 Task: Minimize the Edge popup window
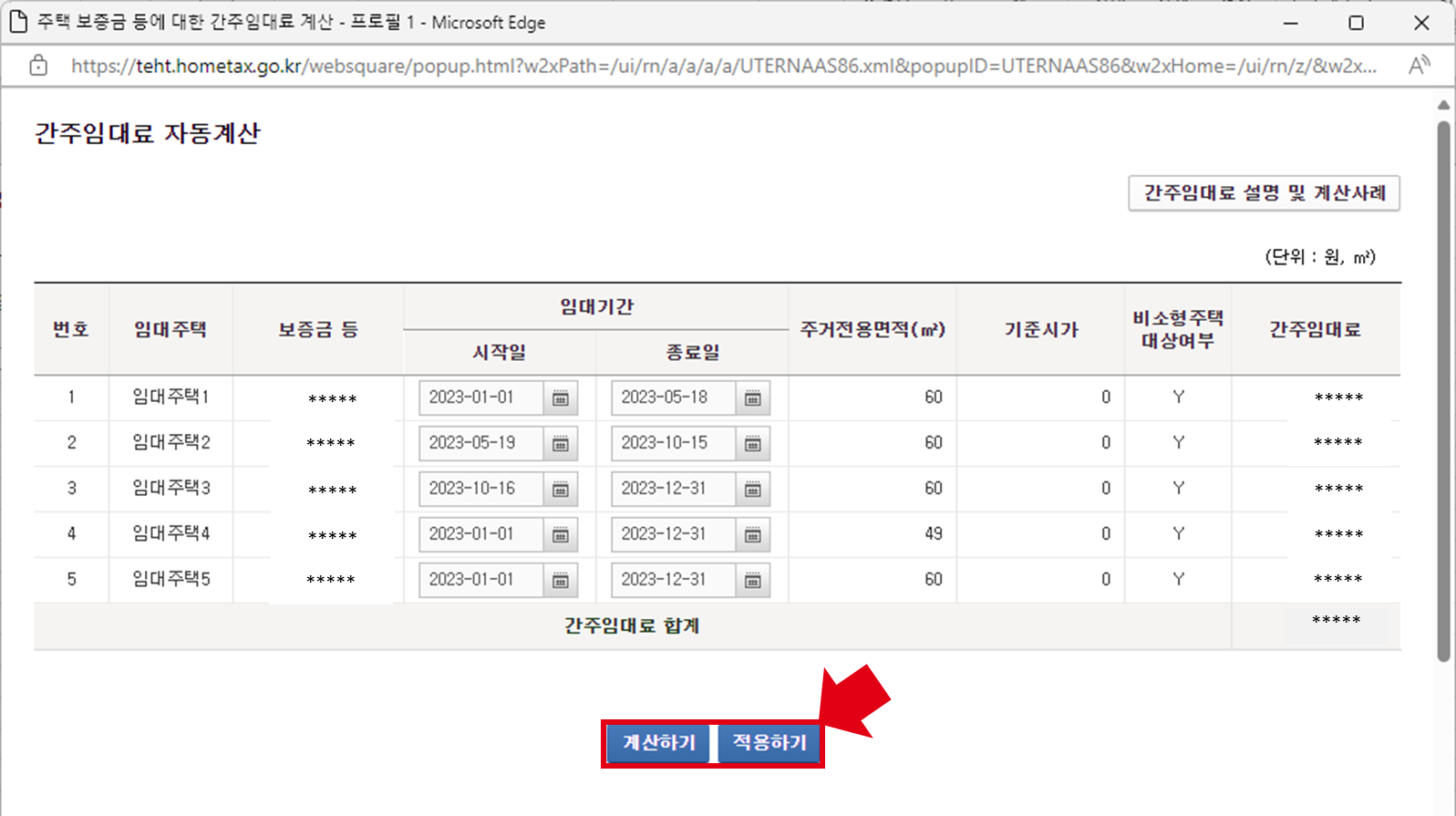1290,23
